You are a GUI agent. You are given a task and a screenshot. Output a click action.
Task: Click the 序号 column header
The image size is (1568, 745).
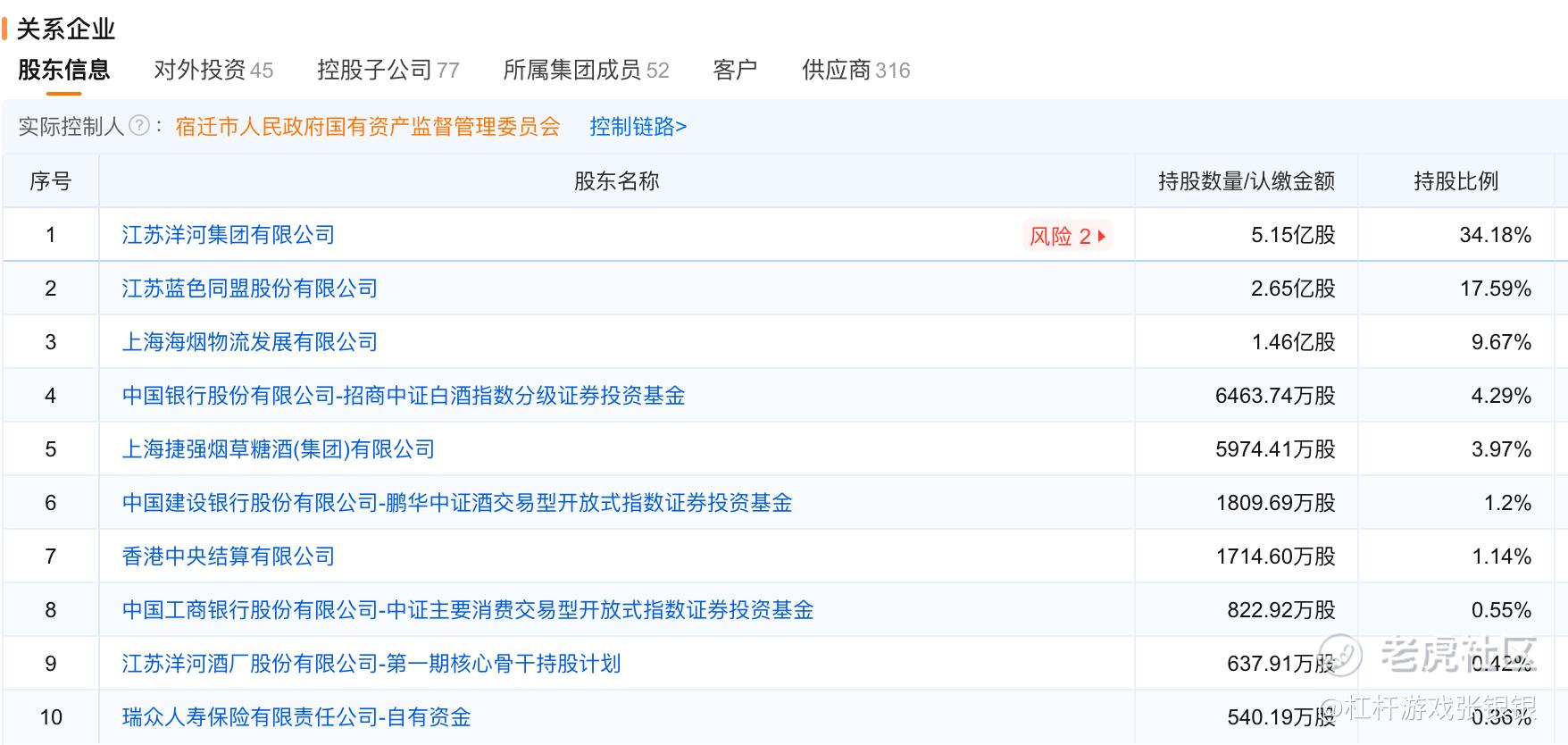51,181
